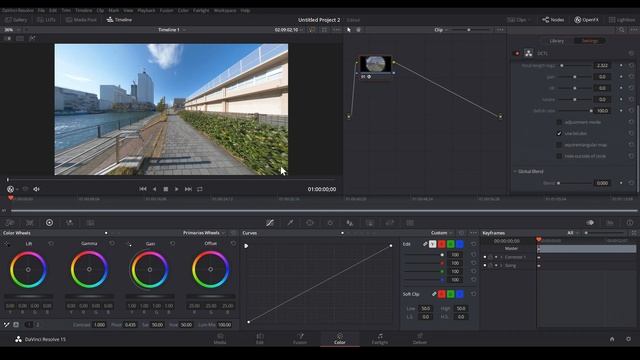Reset the Gain color wheel
This screenshot has width=640, height=360.
[173, 243]
